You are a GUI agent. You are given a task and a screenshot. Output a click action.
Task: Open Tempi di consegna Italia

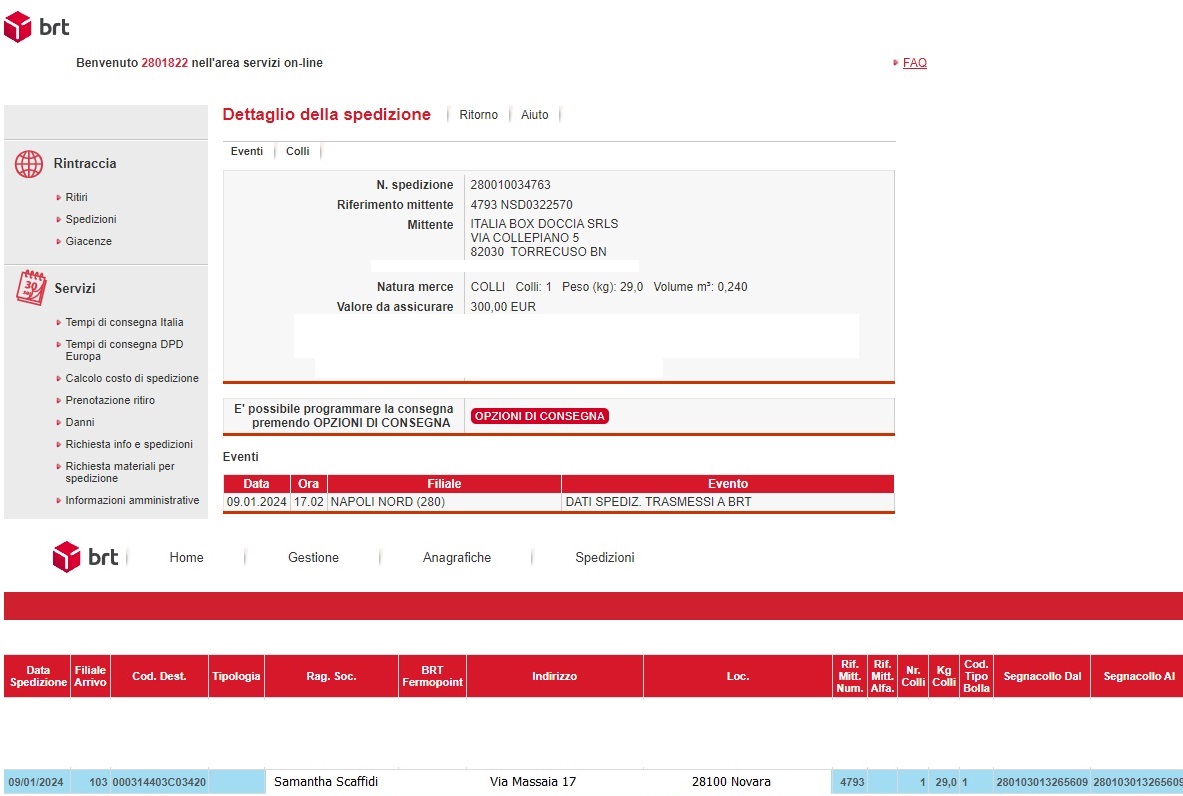click(x=124, y=323)
